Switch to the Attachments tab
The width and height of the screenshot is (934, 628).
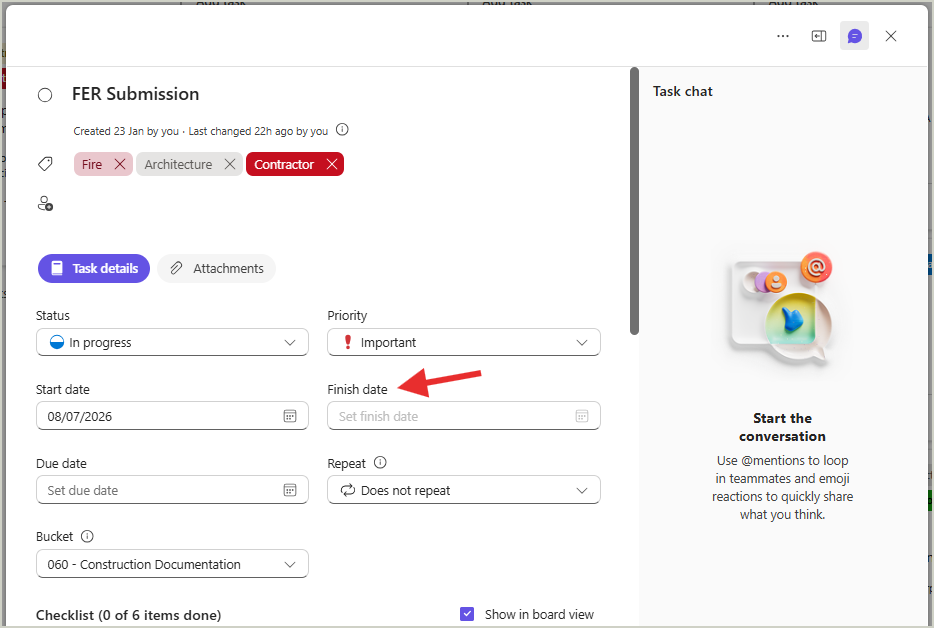(x=217, y=269)
